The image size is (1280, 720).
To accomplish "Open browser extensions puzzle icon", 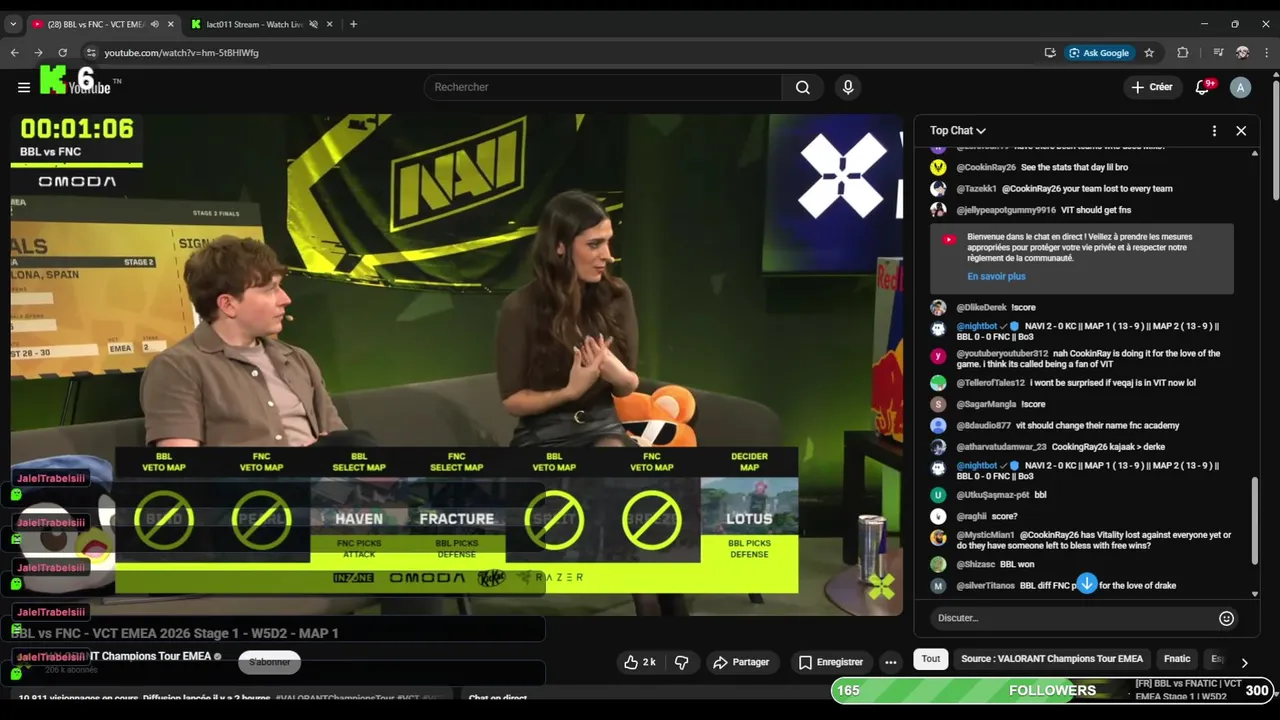I will point(1183,52).
